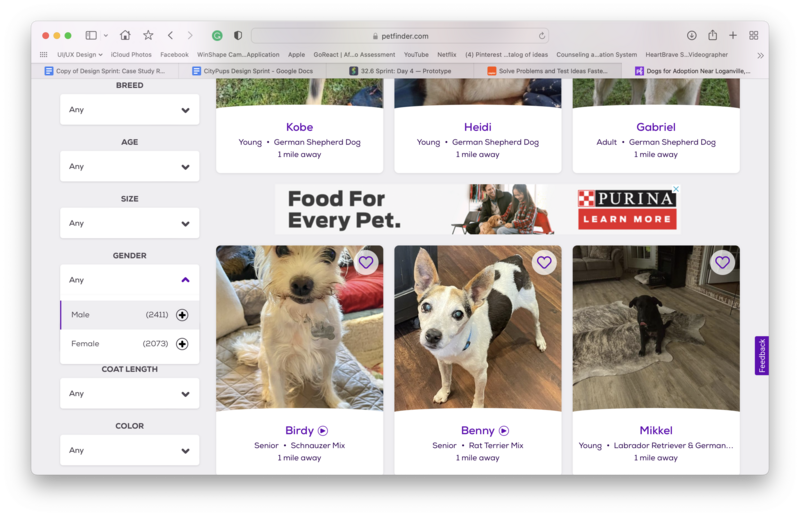Open the YouTube bookmark
800x516 pixels.
416,55
